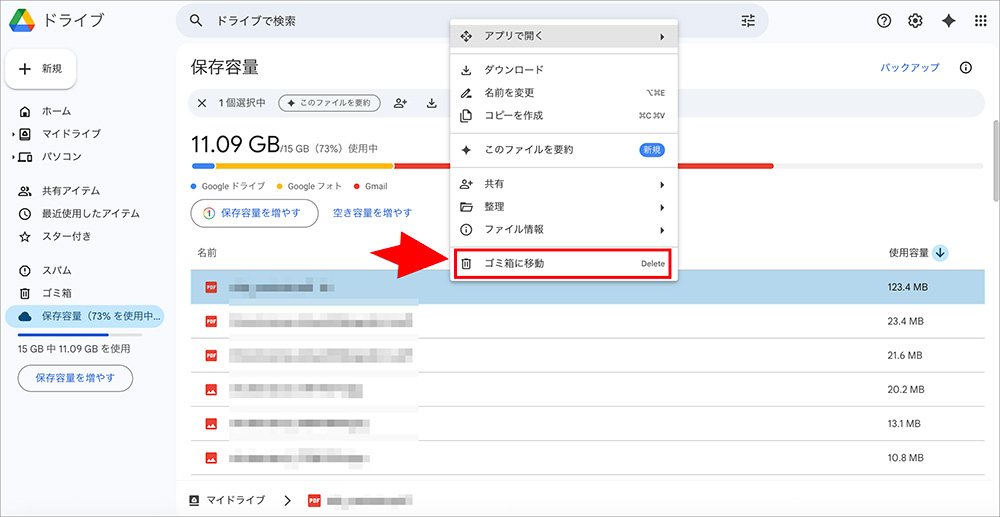Click the sidebar storage progress bar

pyautogui.click(x=80, y=335)
